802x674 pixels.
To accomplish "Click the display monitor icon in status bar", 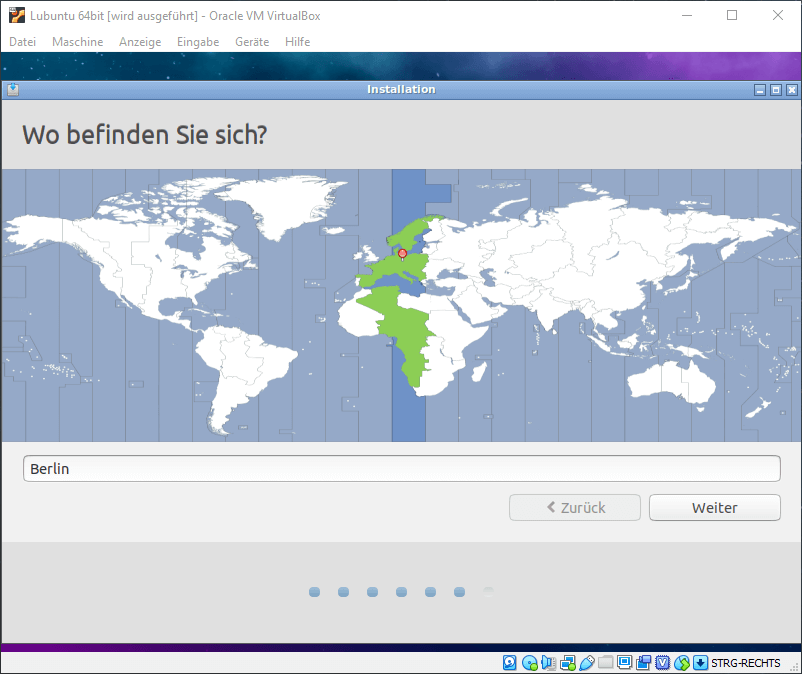I will coord(625,663).
